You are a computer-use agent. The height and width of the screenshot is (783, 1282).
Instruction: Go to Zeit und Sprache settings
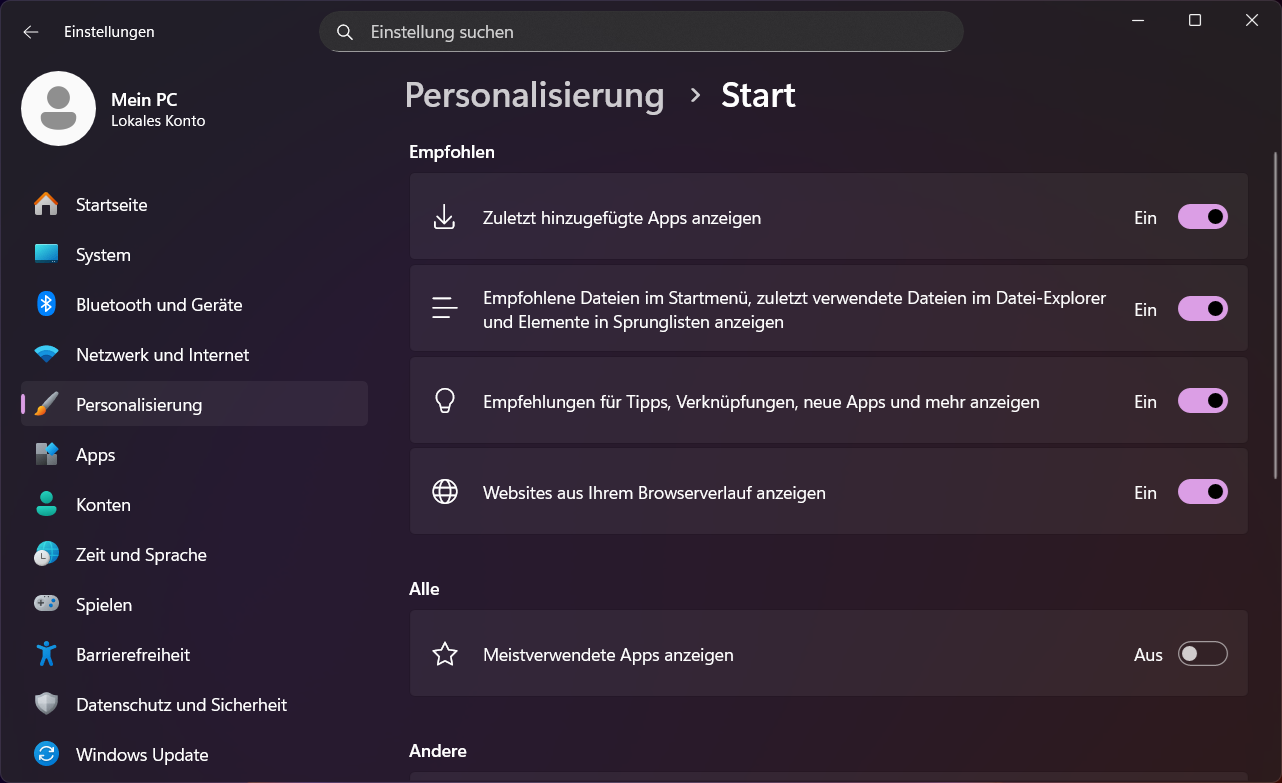(141, 555)
